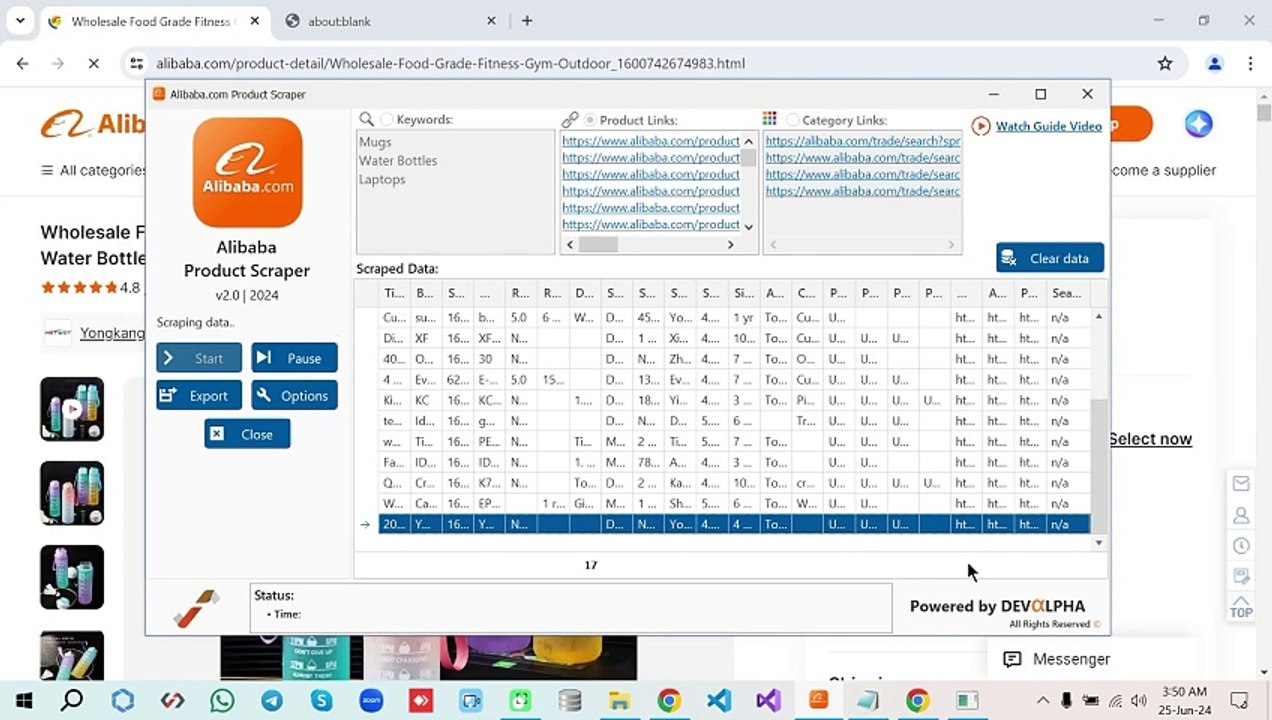Viewport: 1272px width, 720px height.
Task: Click the first category link alibaba.com/trade/search
Action: coord(862,141)
